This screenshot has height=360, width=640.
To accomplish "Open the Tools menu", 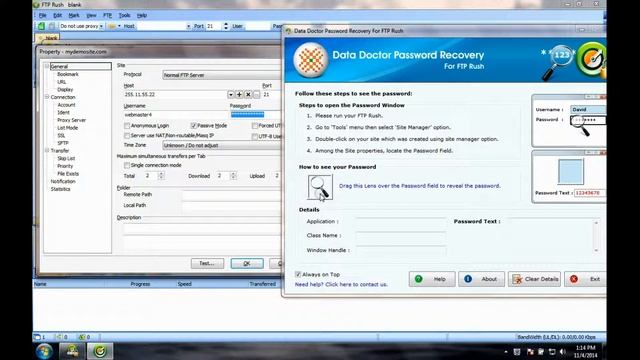I will coord(124,16).
